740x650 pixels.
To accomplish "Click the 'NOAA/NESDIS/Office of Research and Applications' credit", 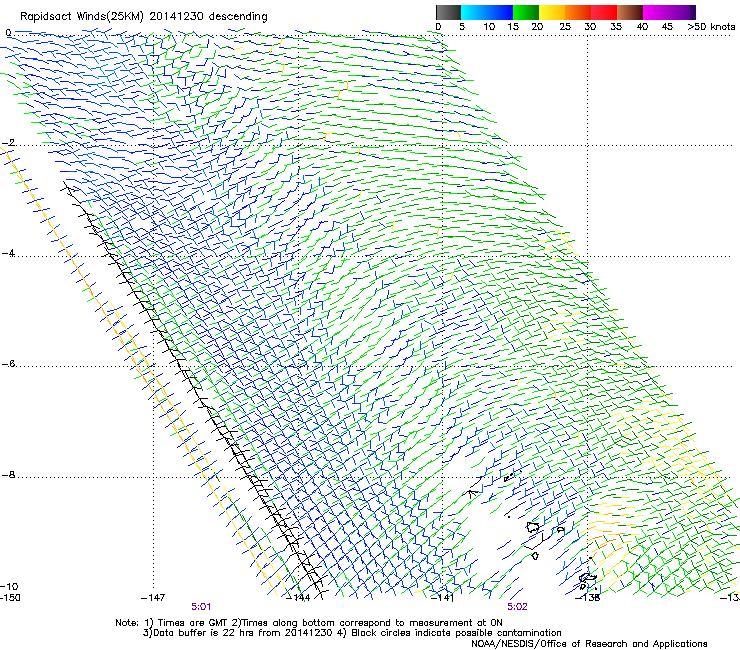I will pyautogui.click(x=589, y=644).
